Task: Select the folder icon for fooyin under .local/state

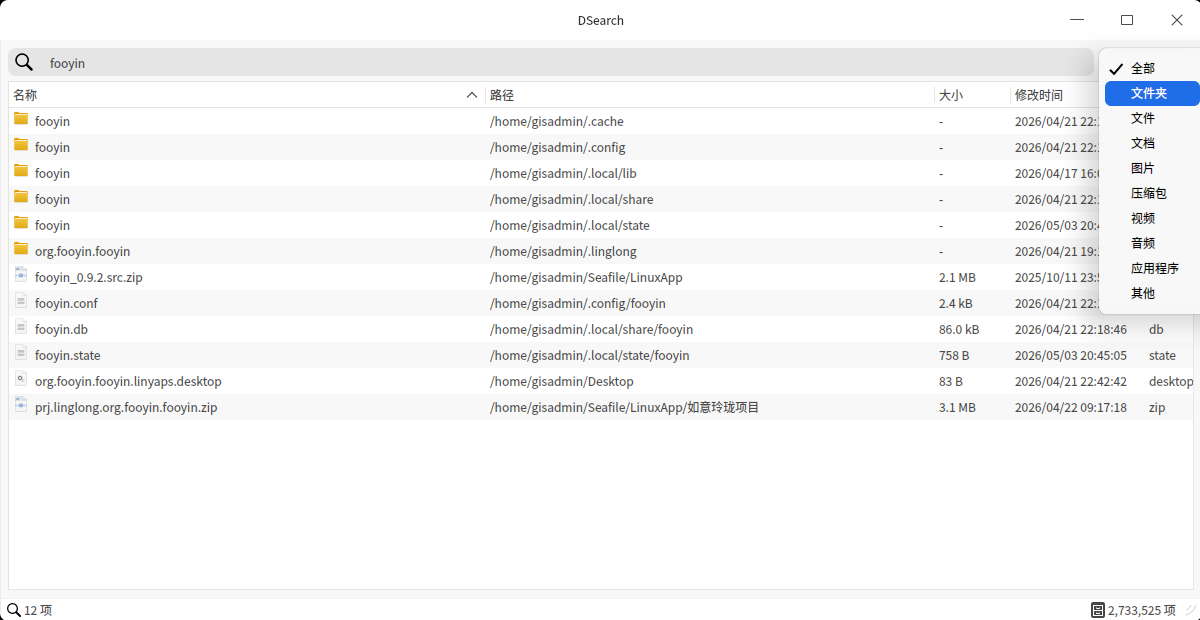Action: (x=21, y=223)
